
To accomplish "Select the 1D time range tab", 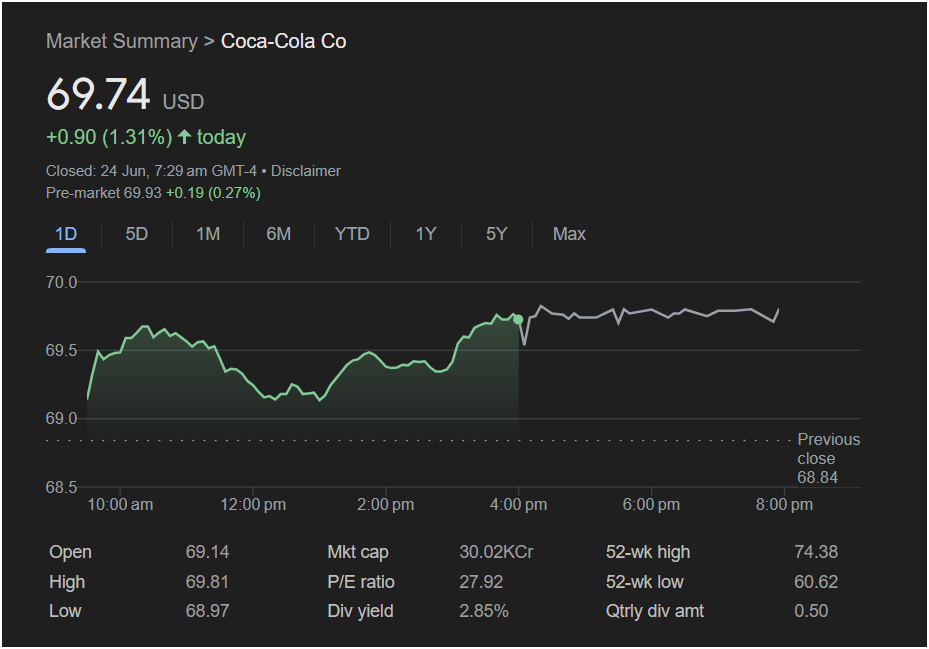I will (x=66, y=234).
